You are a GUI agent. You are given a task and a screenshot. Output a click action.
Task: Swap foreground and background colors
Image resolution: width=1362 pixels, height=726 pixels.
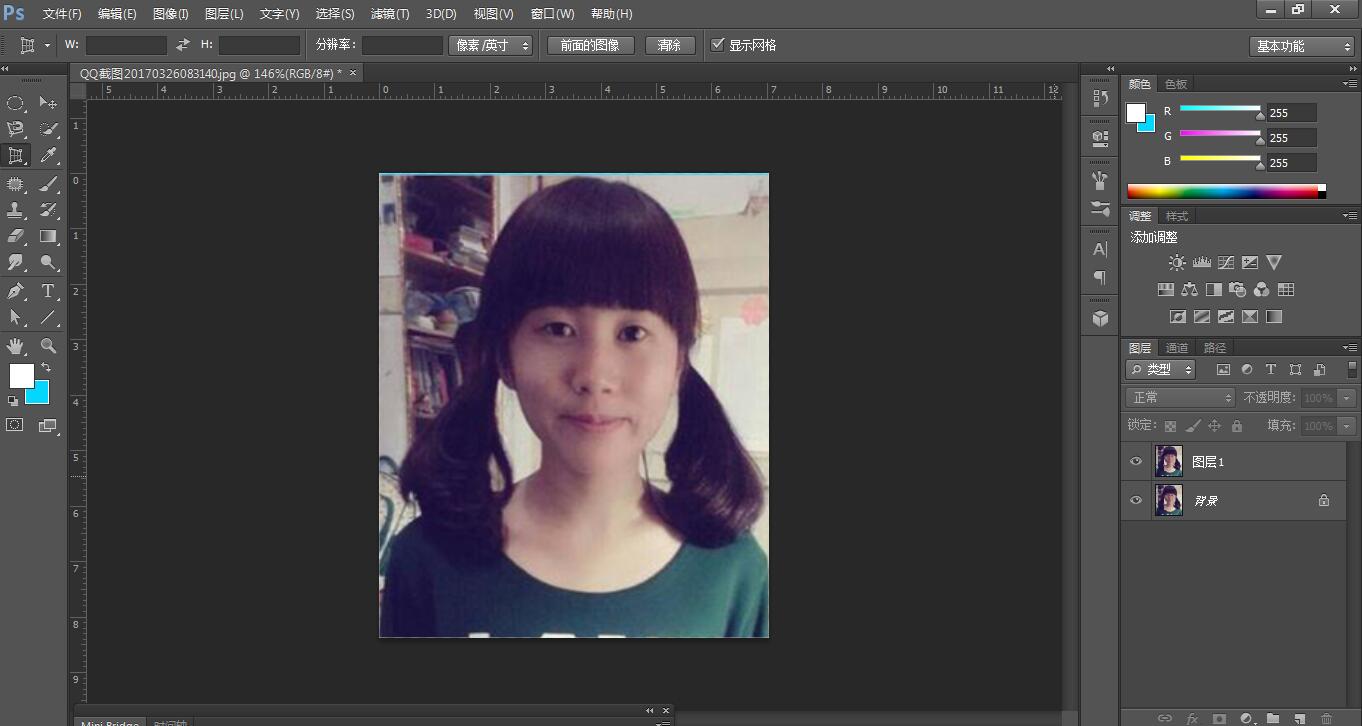(46, 368)
